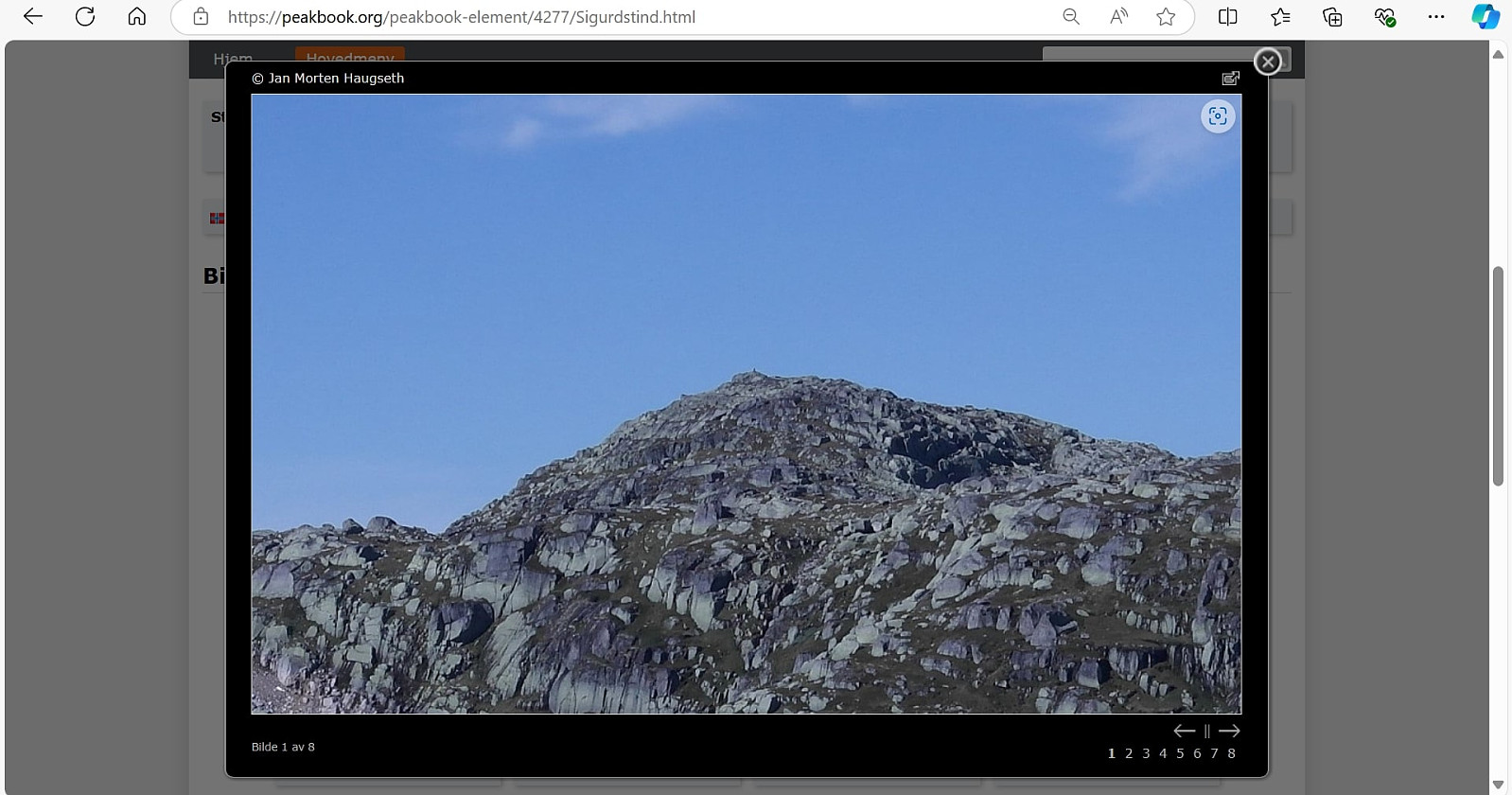Jump to image 5
The width and height of the screenshot is (1512, 795).
1180,753
